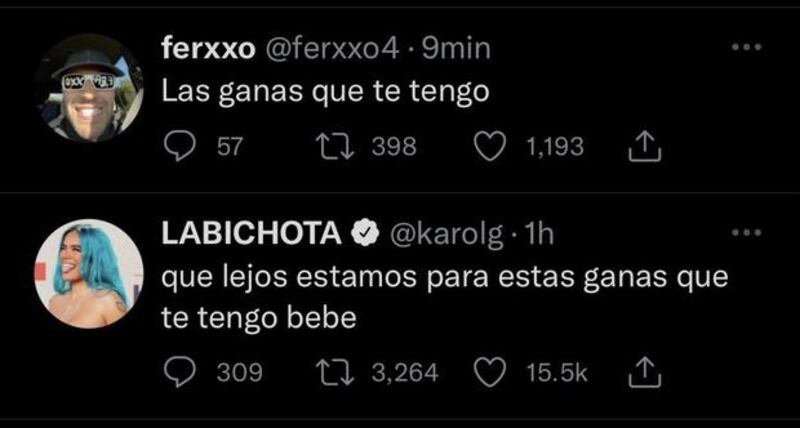Open LABICHOTA's blue-haired profile picture
The image size is (800, 428).
pos(90,273)
